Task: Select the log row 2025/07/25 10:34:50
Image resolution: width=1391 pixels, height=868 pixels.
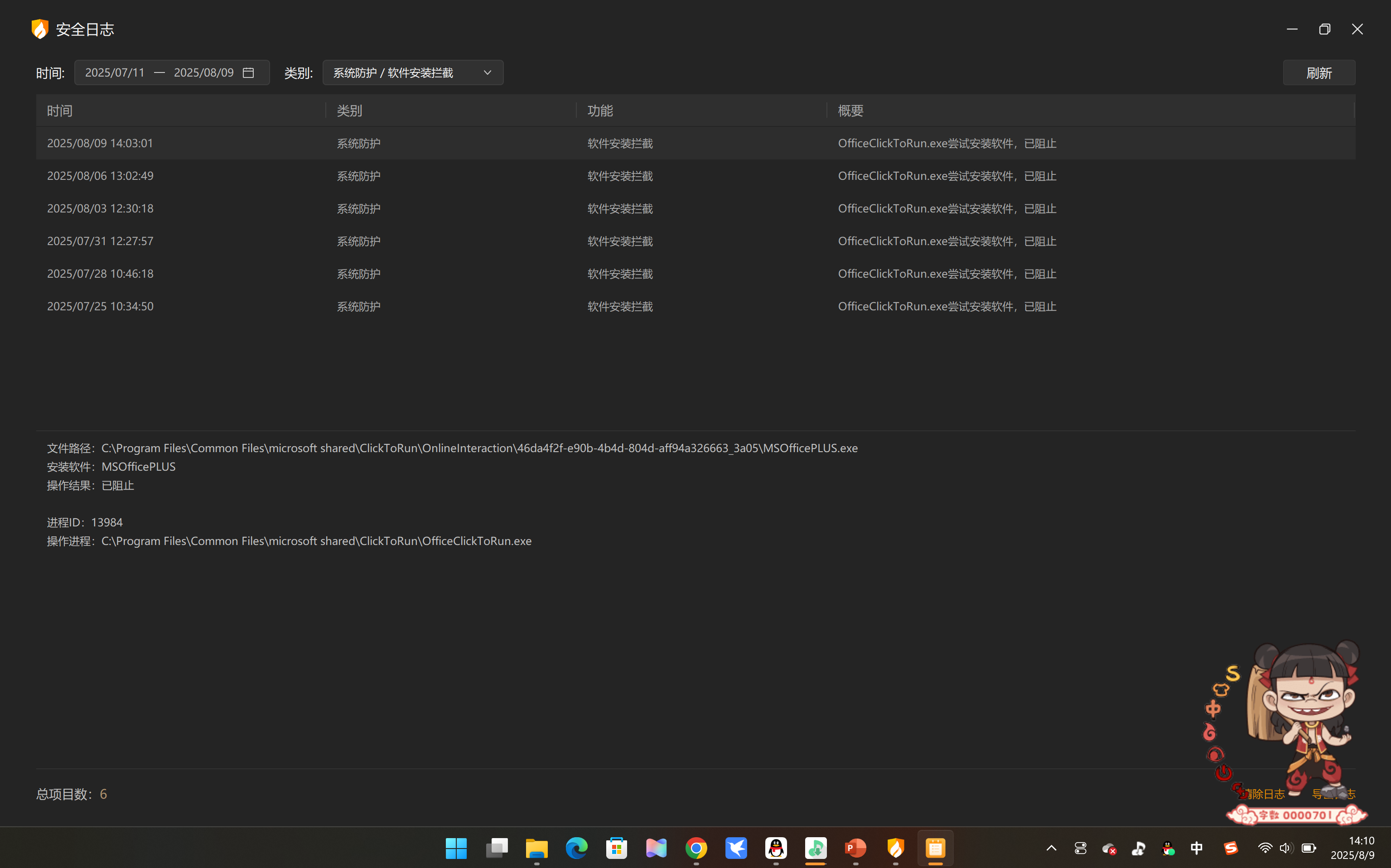Action: click(695, 306)
